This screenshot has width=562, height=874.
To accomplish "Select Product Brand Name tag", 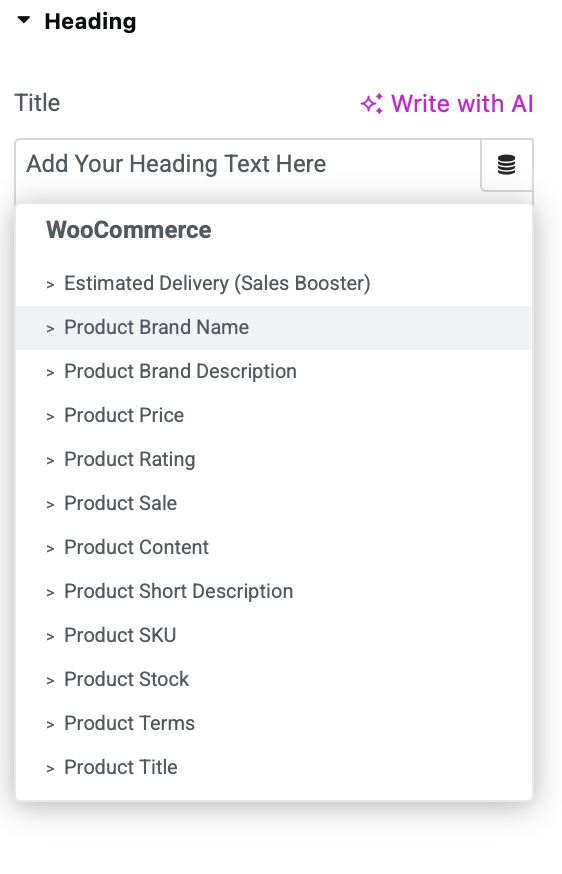I will pyautogui.click(x=274, y=328).
